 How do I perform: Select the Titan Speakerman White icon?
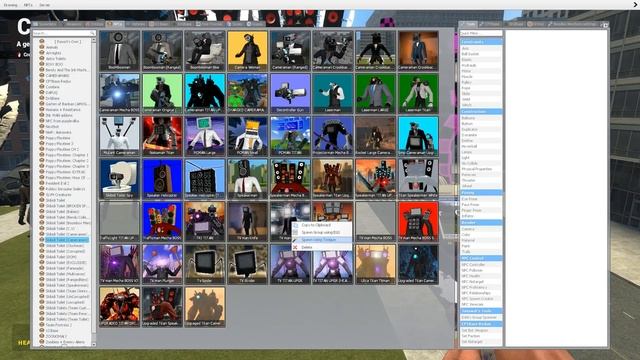point(418,179)
